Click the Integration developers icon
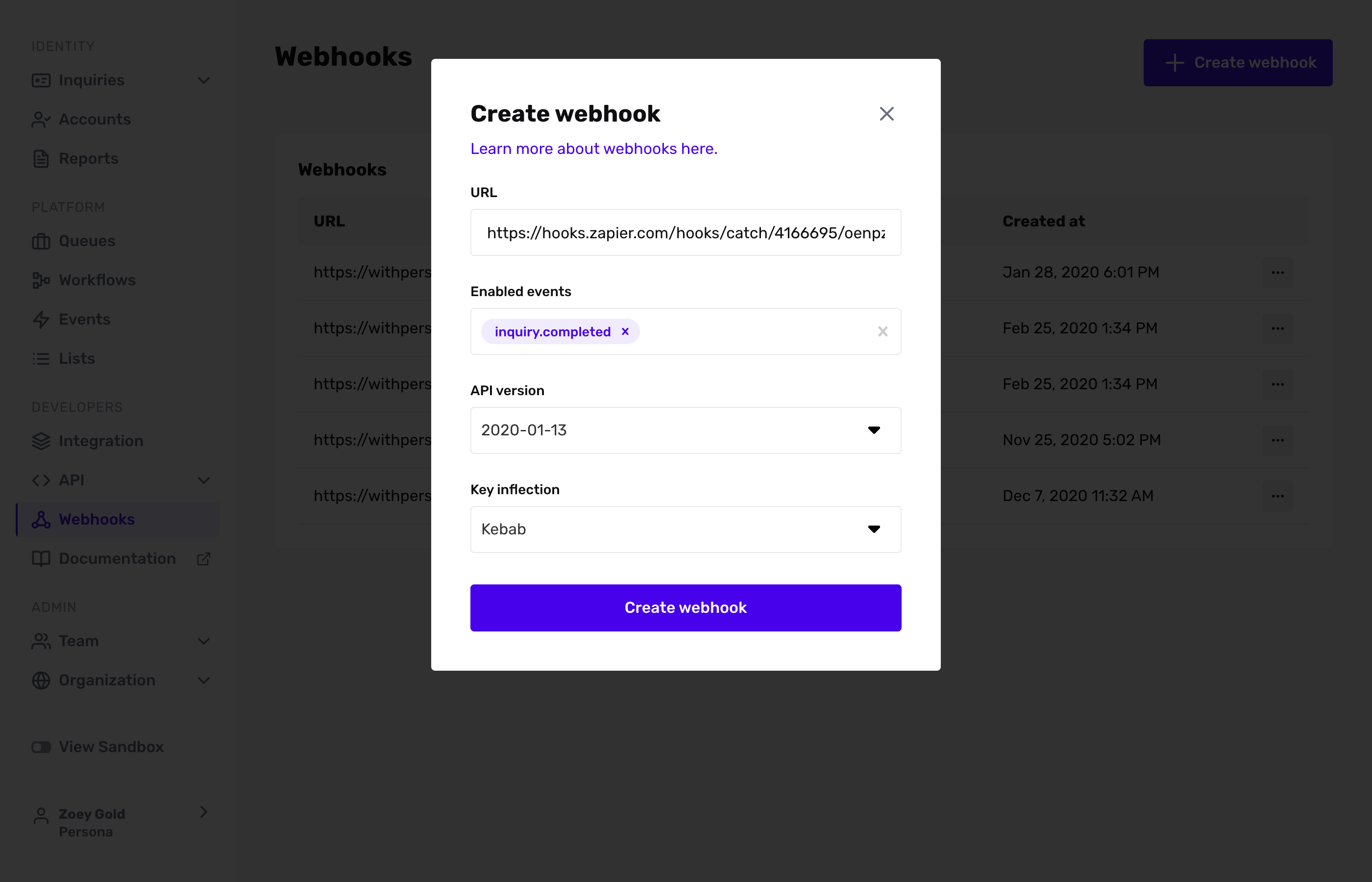The image size is (1372, 882). [x=41, y=440]
